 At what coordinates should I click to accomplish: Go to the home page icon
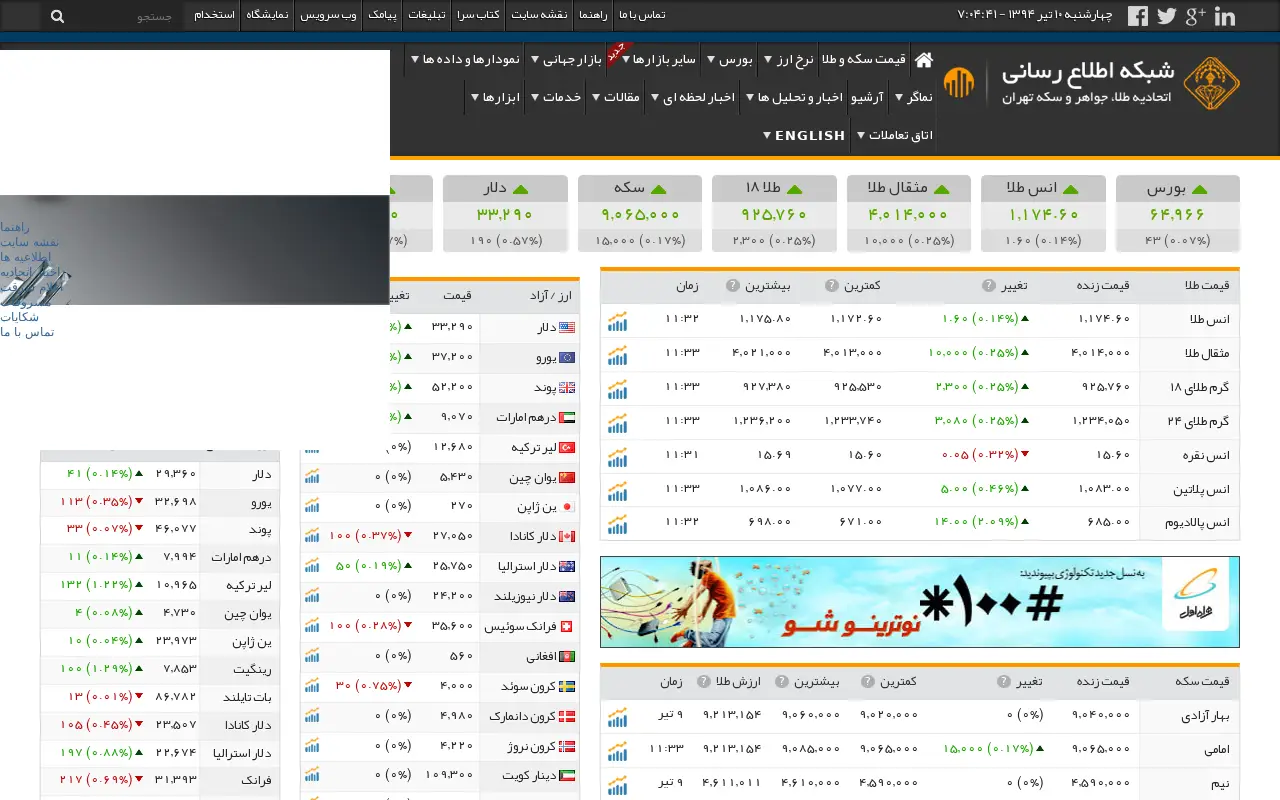coord(924,60)
